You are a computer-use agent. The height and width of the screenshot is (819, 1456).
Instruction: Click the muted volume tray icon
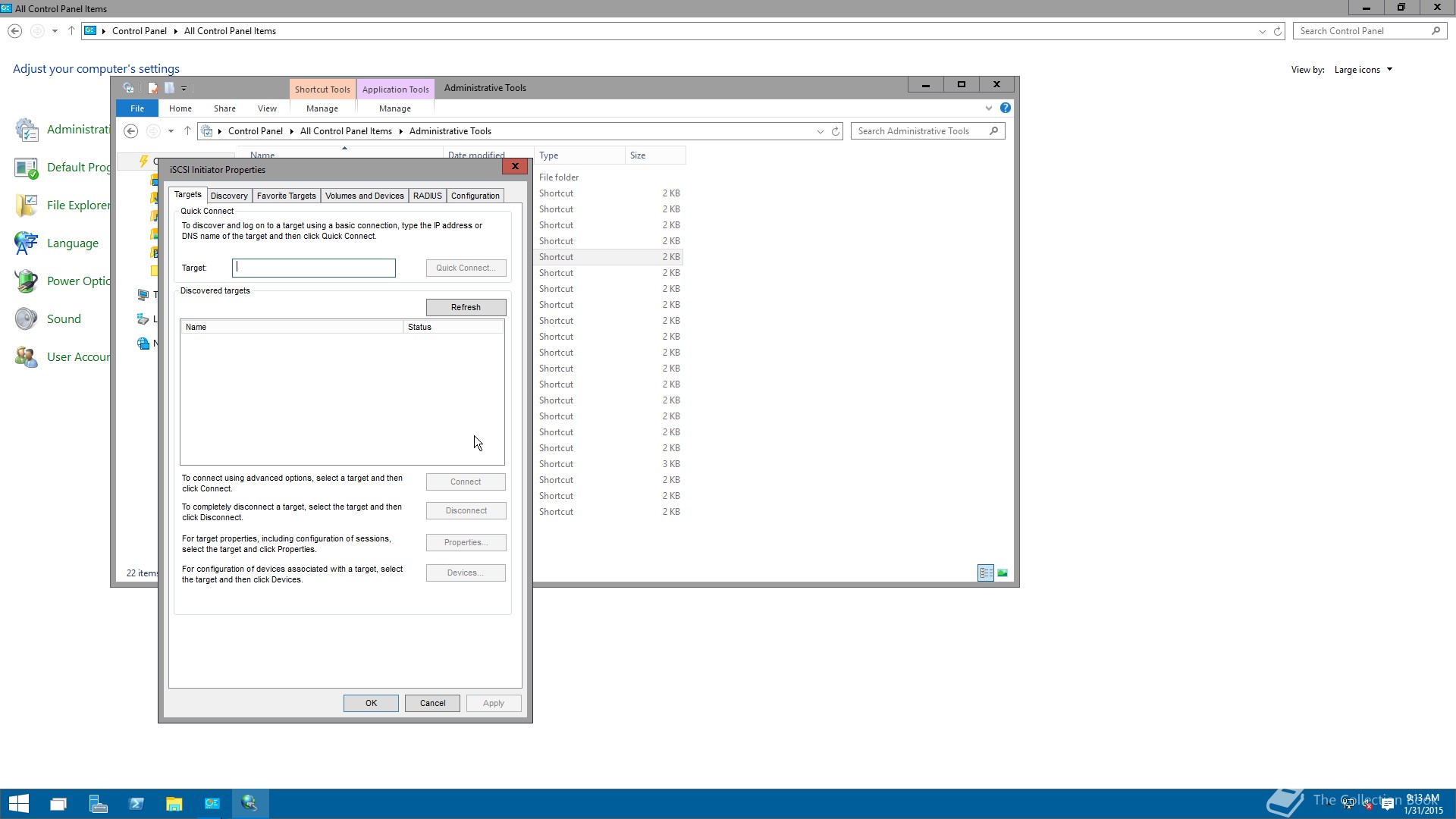[1367, 805]
